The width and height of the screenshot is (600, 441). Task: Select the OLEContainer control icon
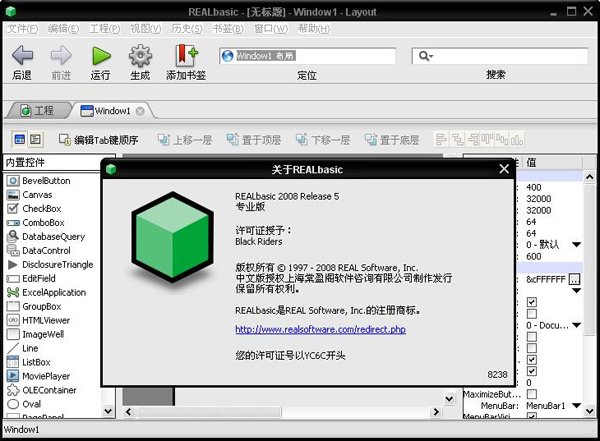tap(13, 390)
